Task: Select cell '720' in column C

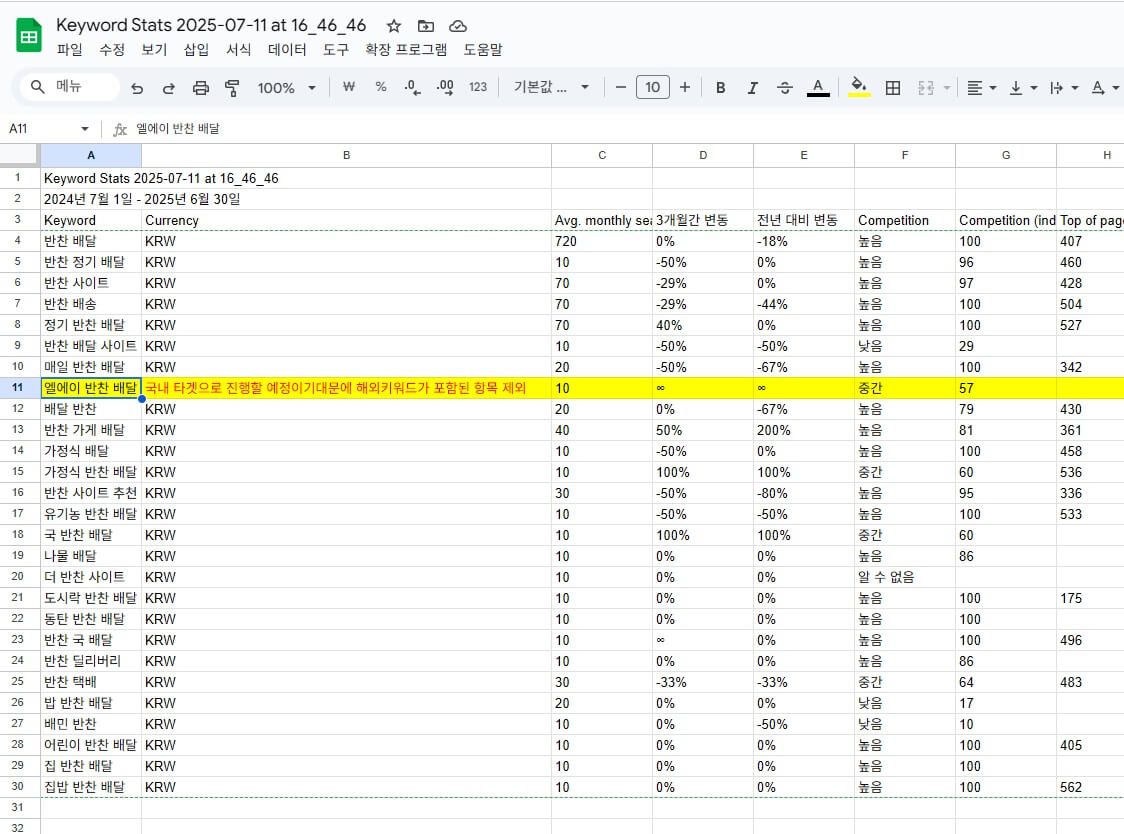Action: click(x=602, y=241)
